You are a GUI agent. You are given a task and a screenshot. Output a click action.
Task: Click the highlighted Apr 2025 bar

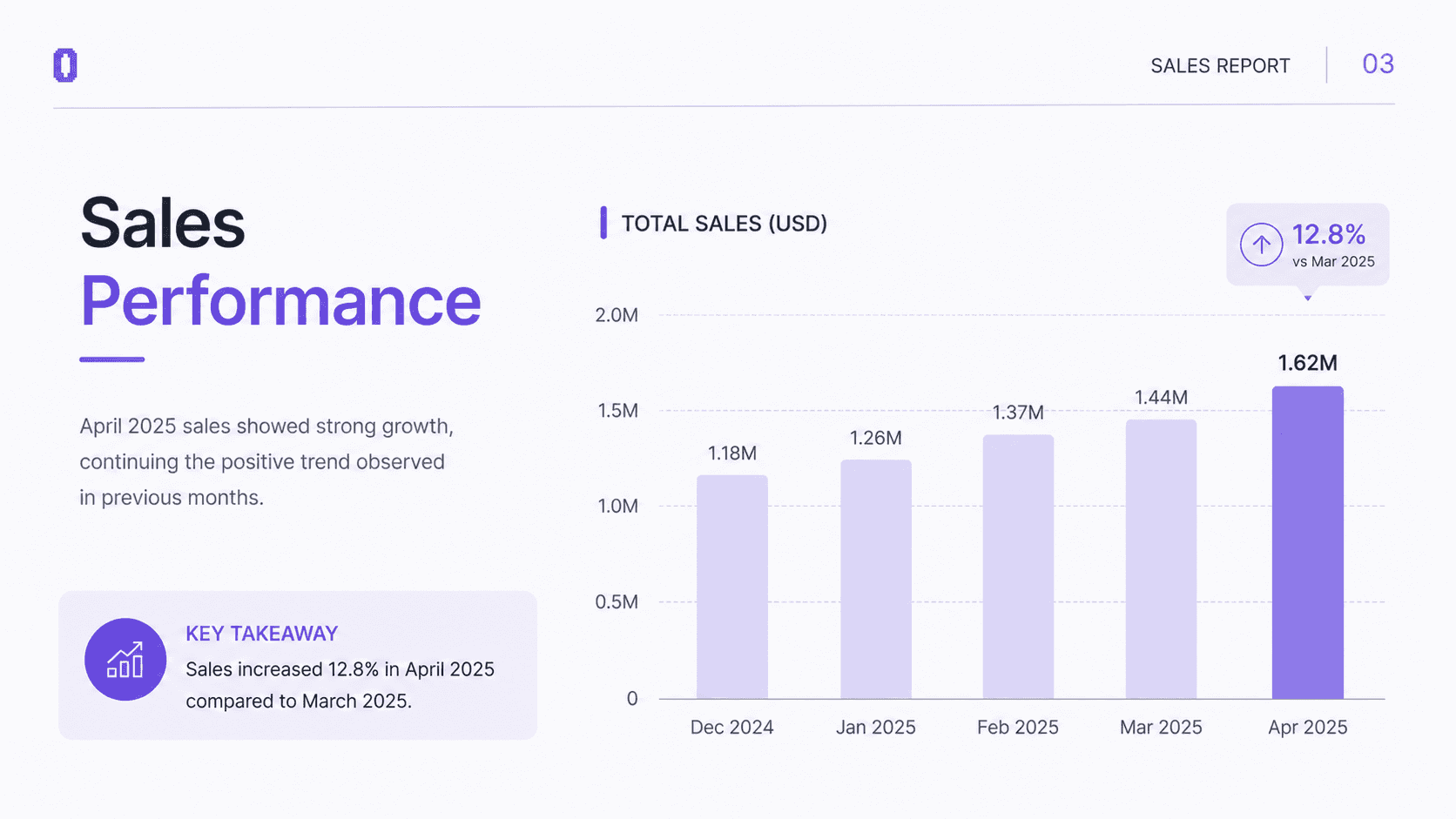pyautogui.click(x=1308, y=542)
